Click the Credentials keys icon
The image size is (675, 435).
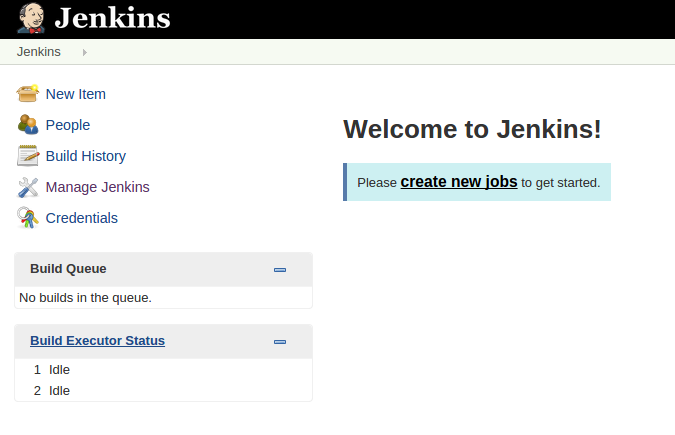point(28,218)
